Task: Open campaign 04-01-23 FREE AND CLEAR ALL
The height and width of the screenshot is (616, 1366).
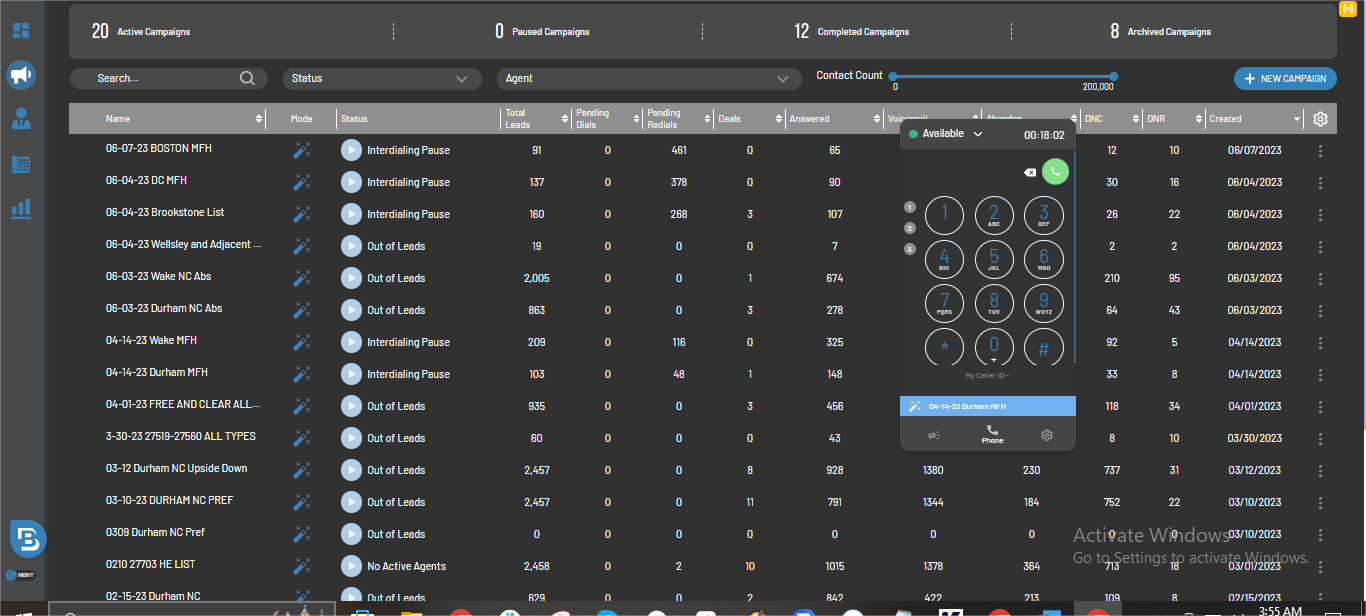Action: (183, 404)
